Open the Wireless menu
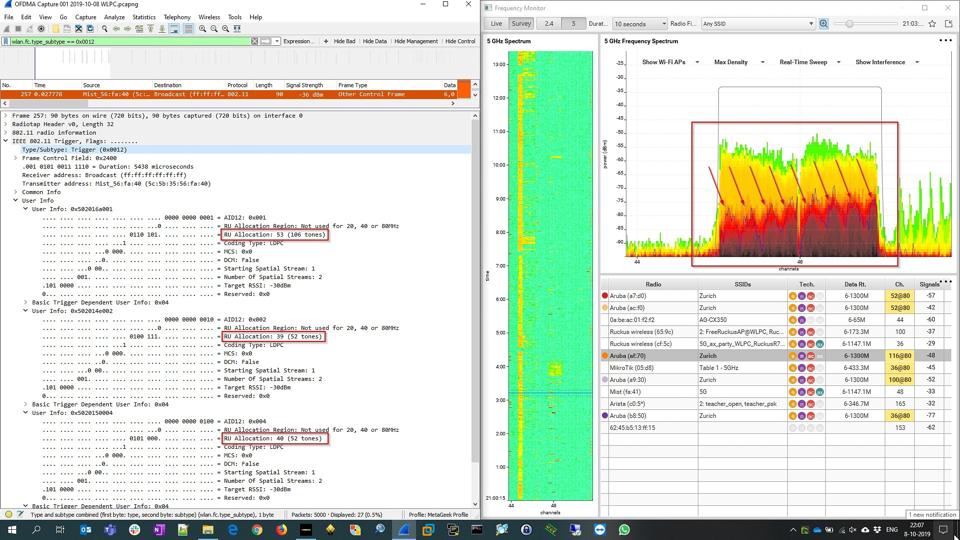Image resolution: width=960 pixels, height=540 pixels. 209,17
